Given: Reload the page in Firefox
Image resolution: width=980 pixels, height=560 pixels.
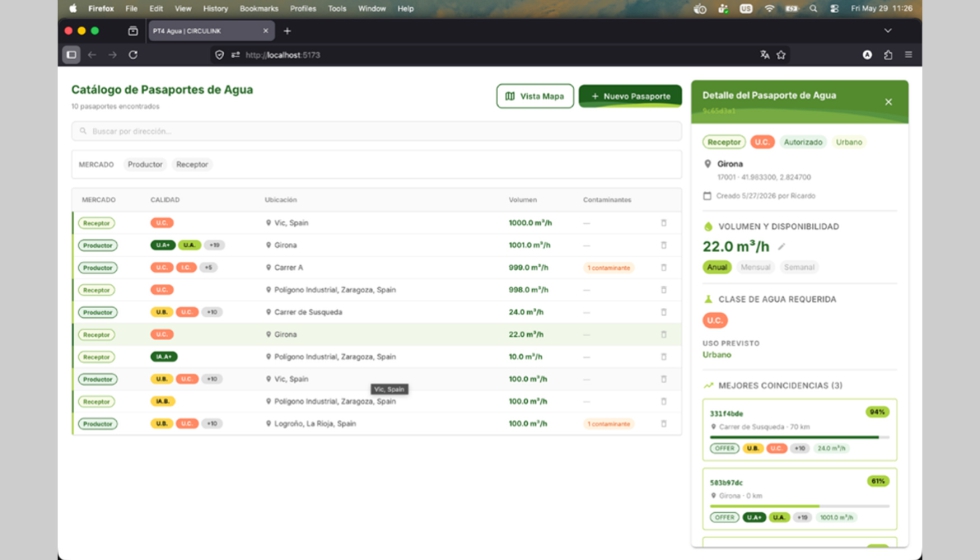Looking at the screenshot, I should pos(133,55).
